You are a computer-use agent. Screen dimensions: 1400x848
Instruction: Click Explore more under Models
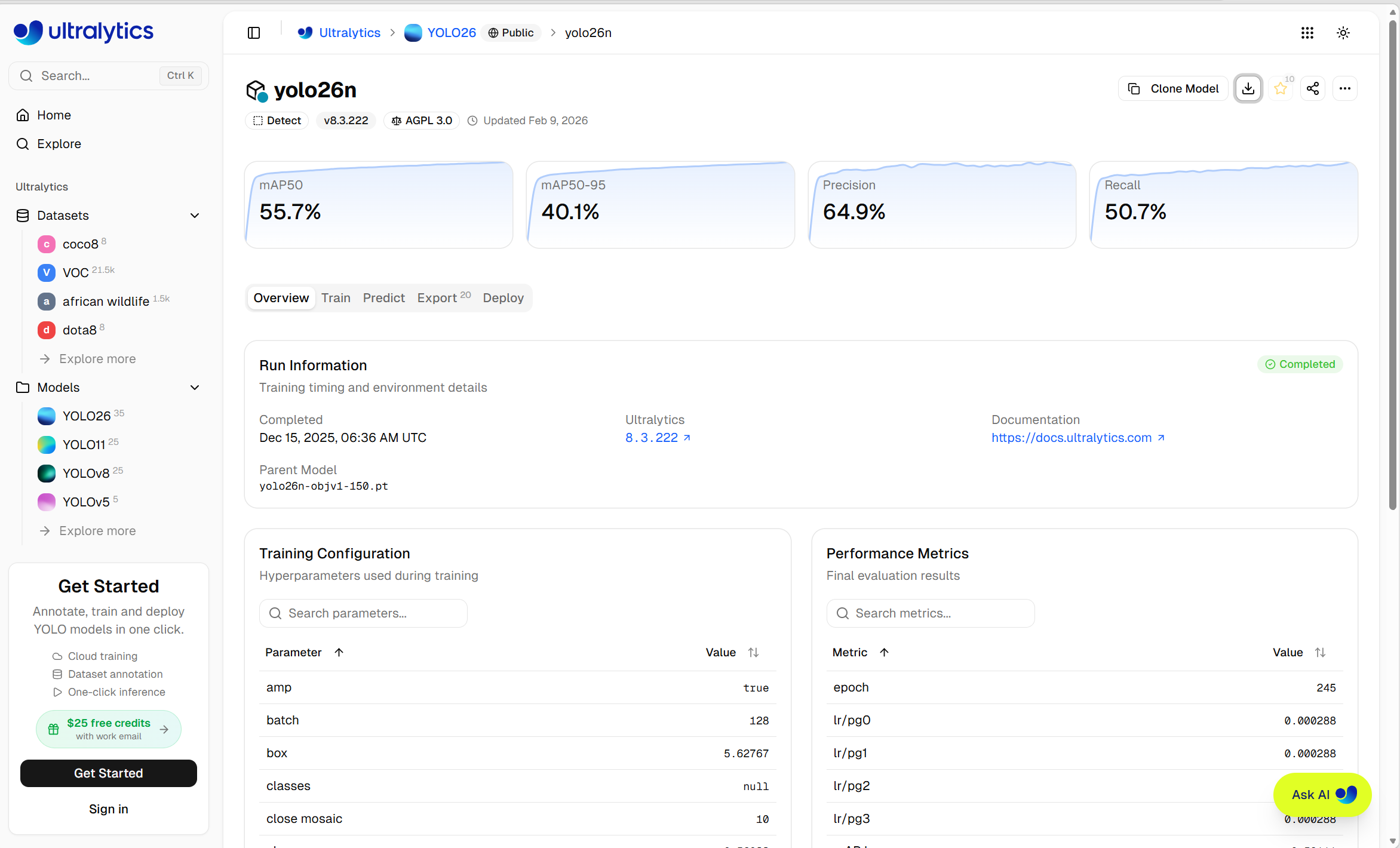point(88,531)
